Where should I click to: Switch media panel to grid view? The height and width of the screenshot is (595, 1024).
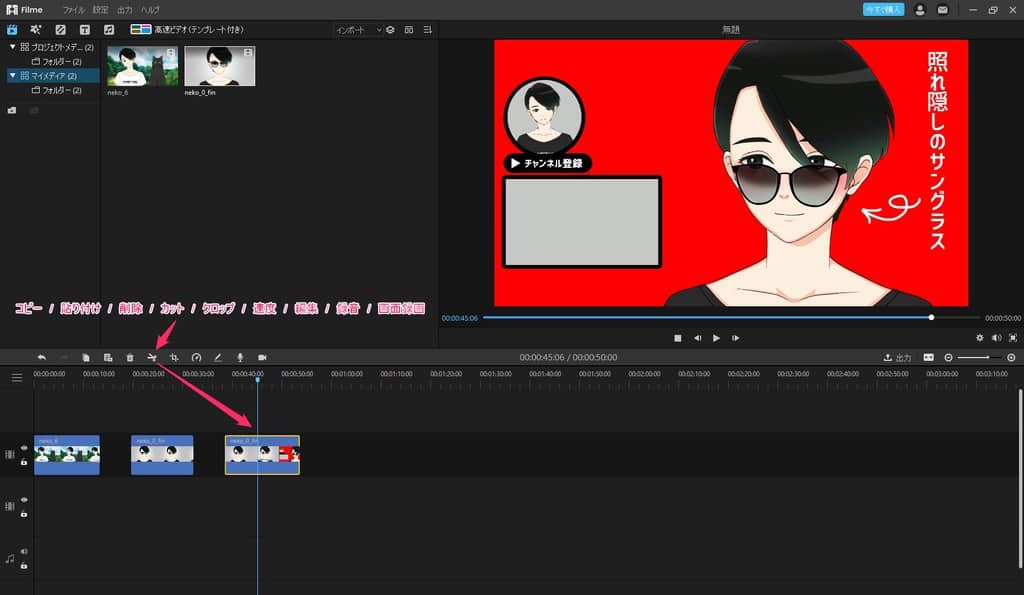click(x=409, y=30)
